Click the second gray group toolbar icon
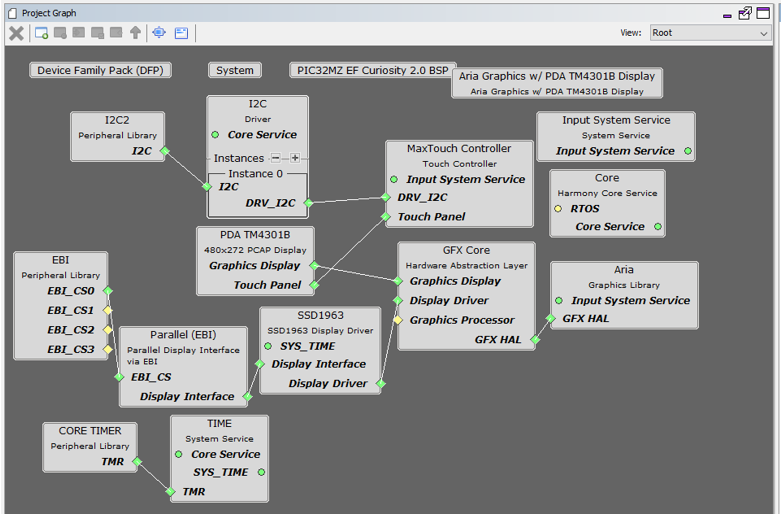 pos(60,33)
